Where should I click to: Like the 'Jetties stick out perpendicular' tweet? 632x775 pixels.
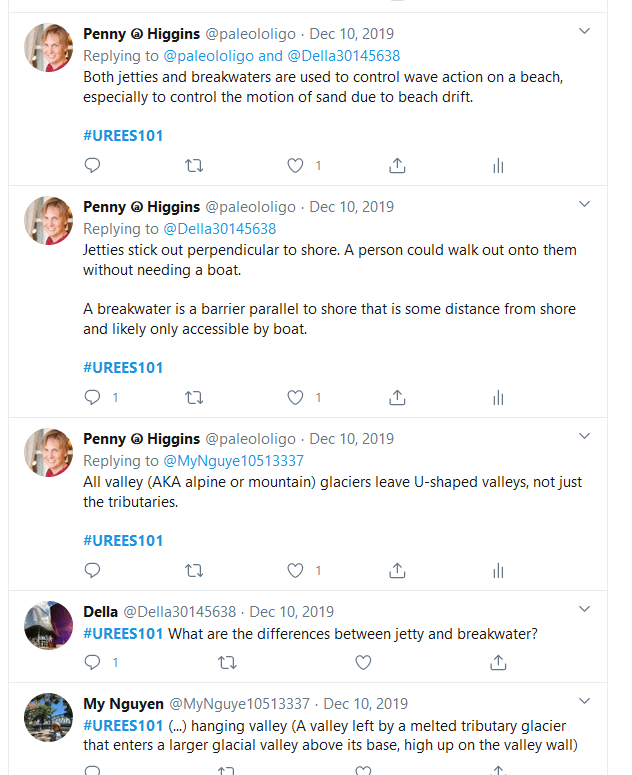pos(295,398)
